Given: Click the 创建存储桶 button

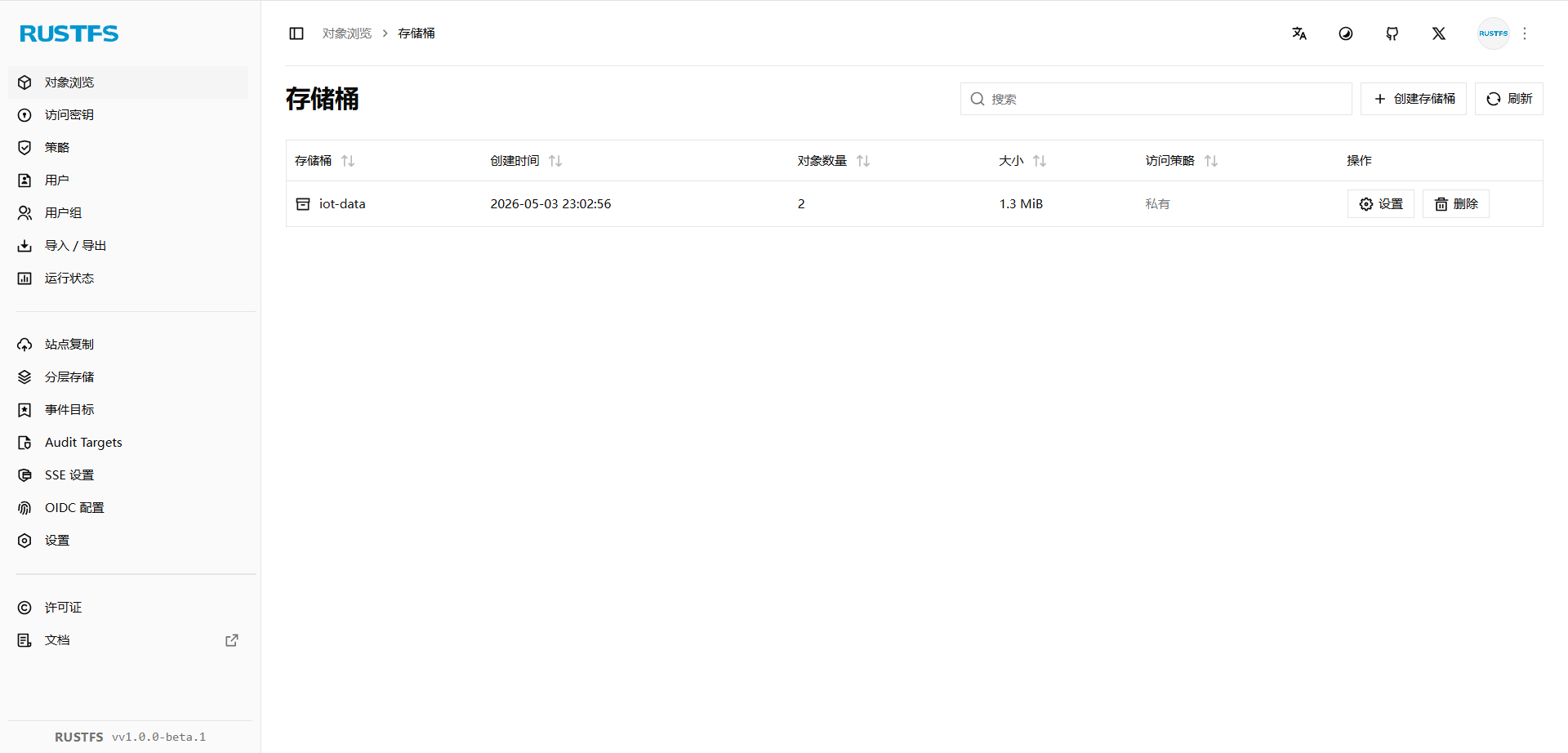Looking at the screenshot, I should coord(1414,99).
